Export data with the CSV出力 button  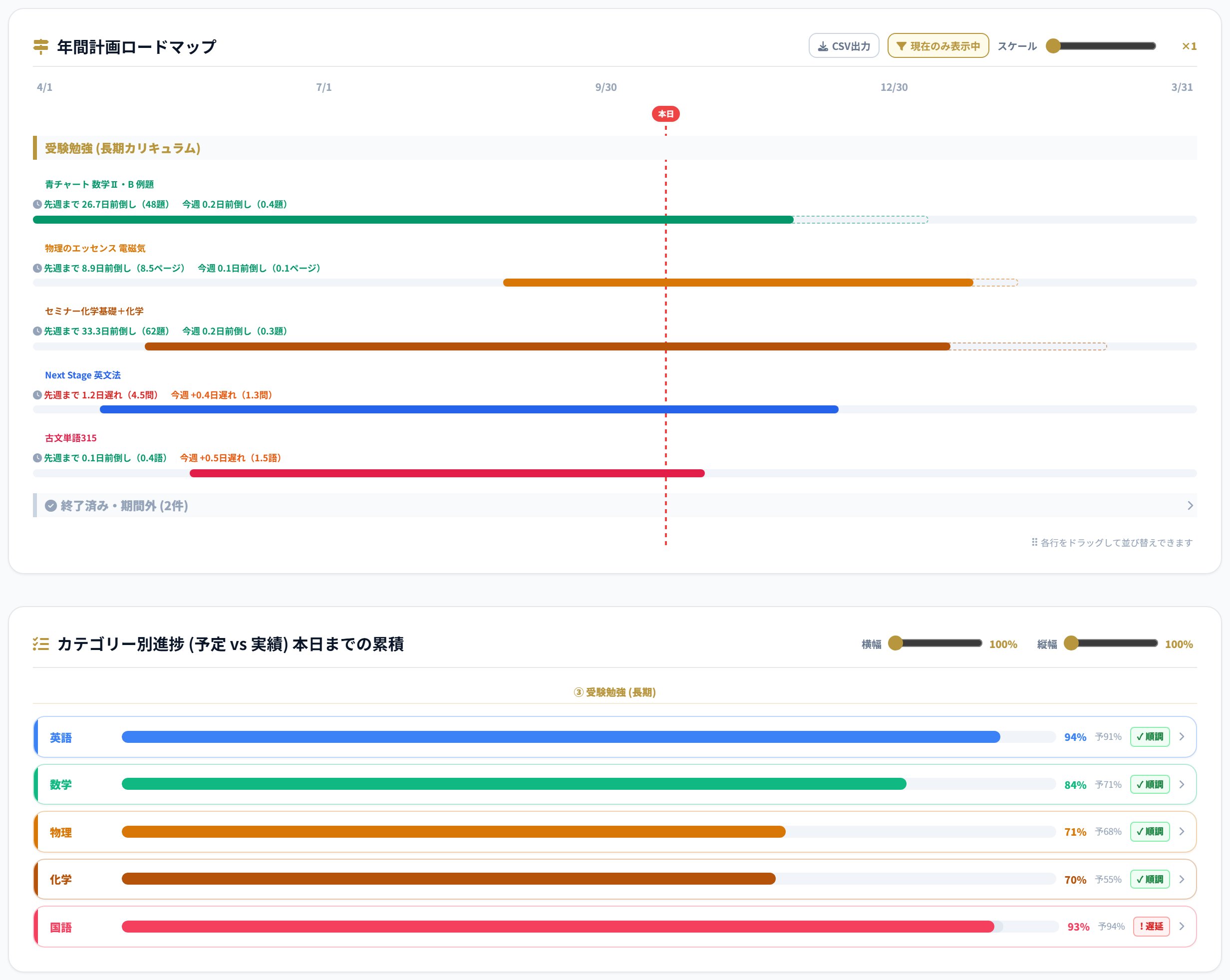click(x=844, y=45)
